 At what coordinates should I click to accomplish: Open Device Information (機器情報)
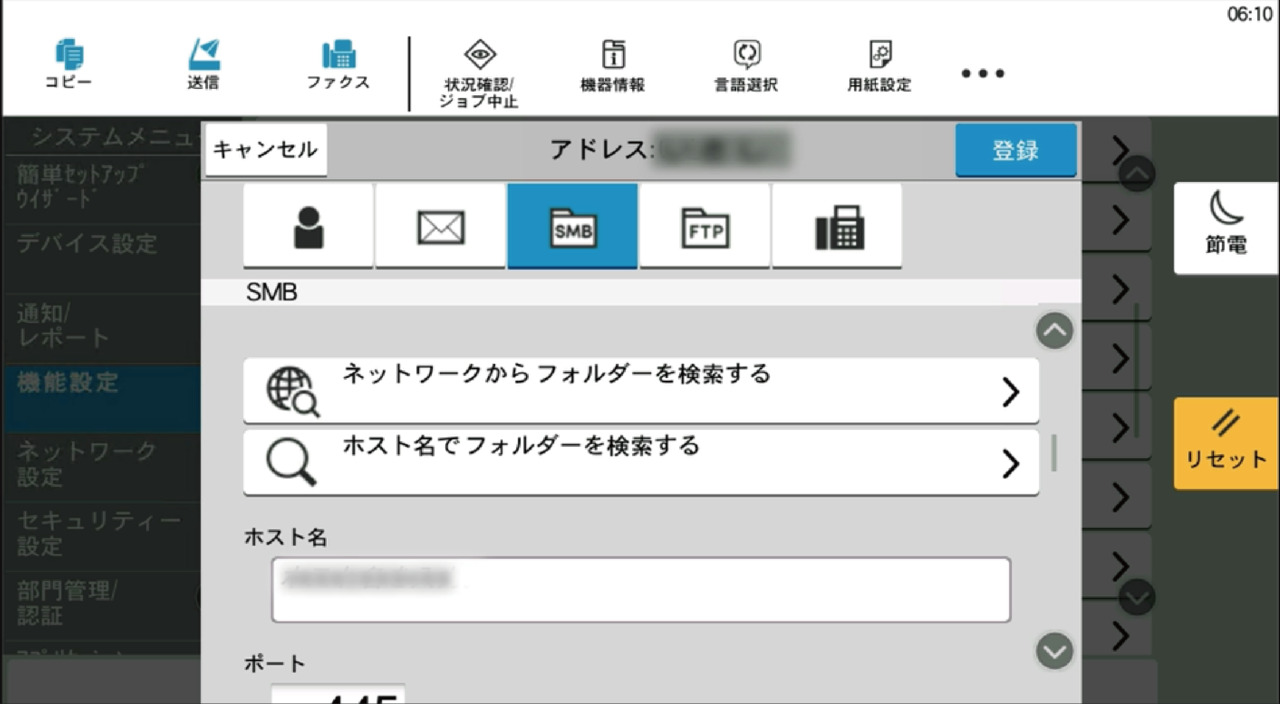point(613,68)
